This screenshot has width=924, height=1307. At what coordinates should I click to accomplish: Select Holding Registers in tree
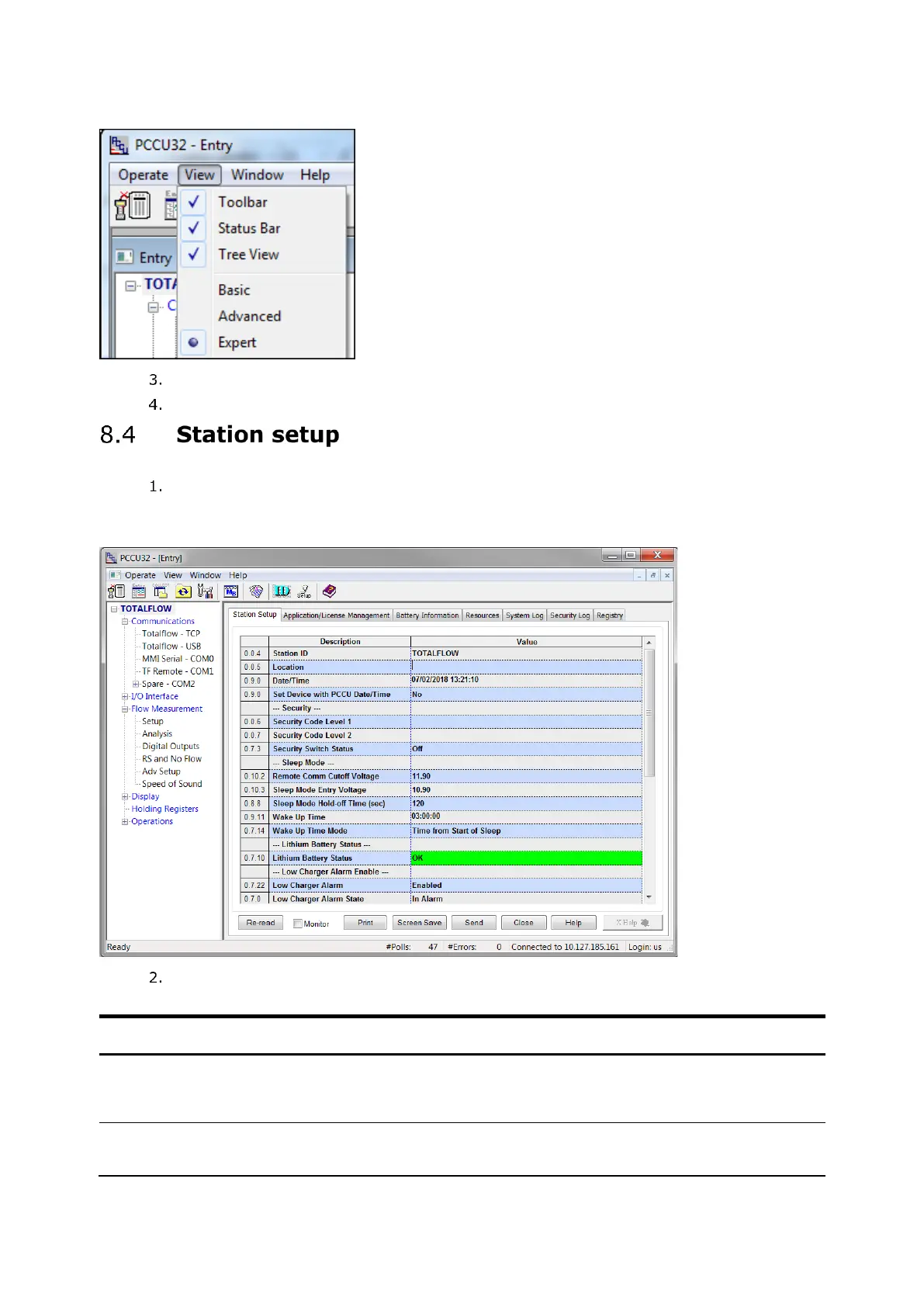coord(164,810)
